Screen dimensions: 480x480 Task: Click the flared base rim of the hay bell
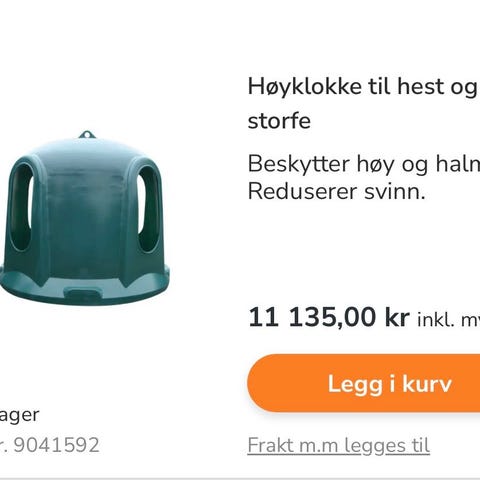click(85, 287)
